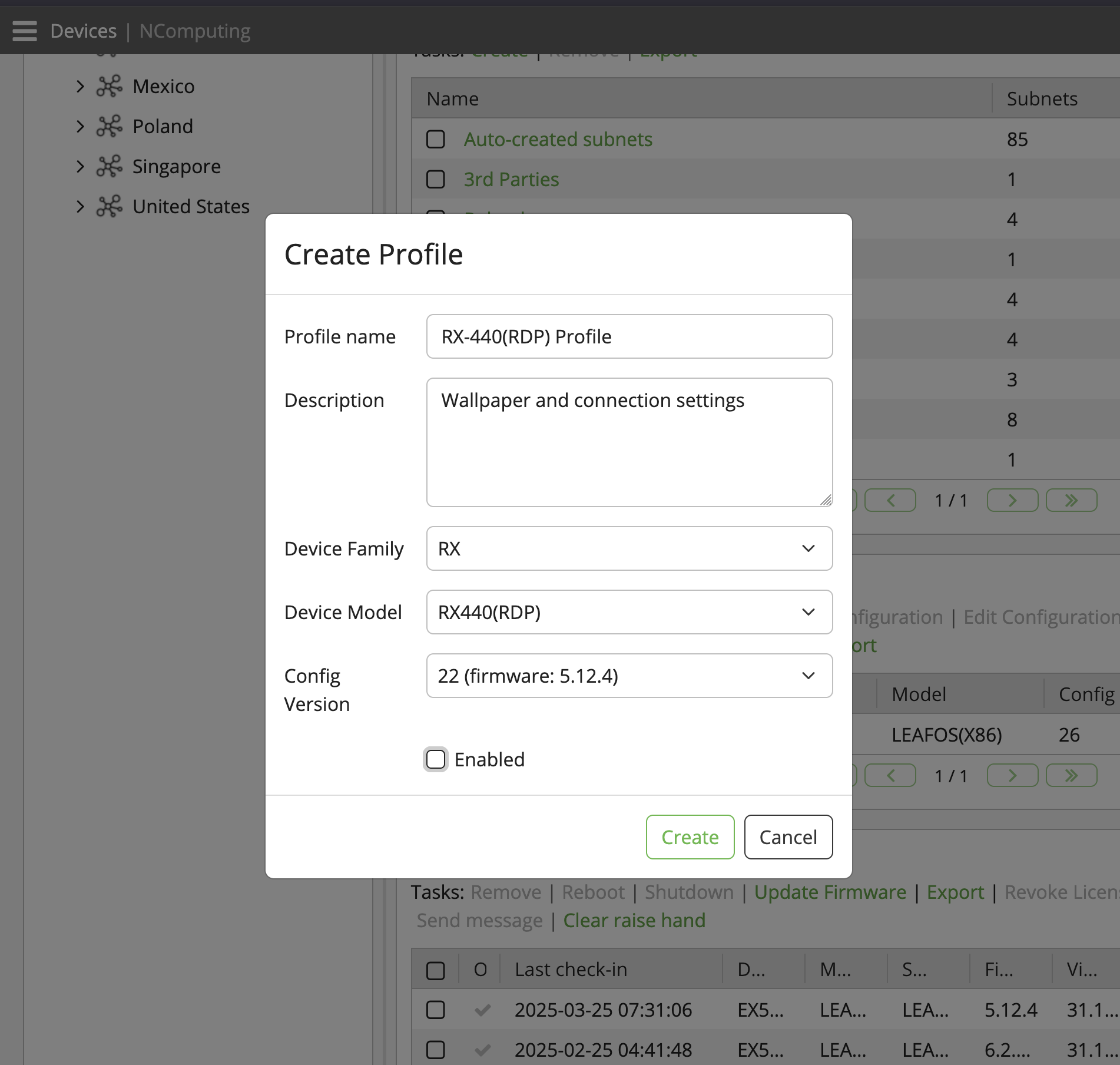Click the Model column header

pos(919,694)
